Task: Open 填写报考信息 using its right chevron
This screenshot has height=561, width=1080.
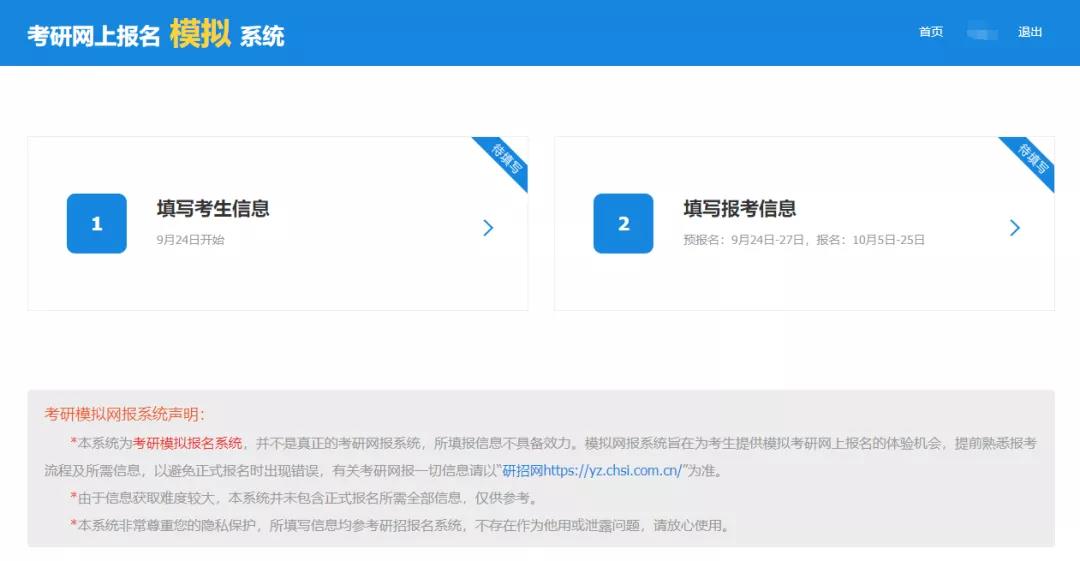Action: [1015, 228]
